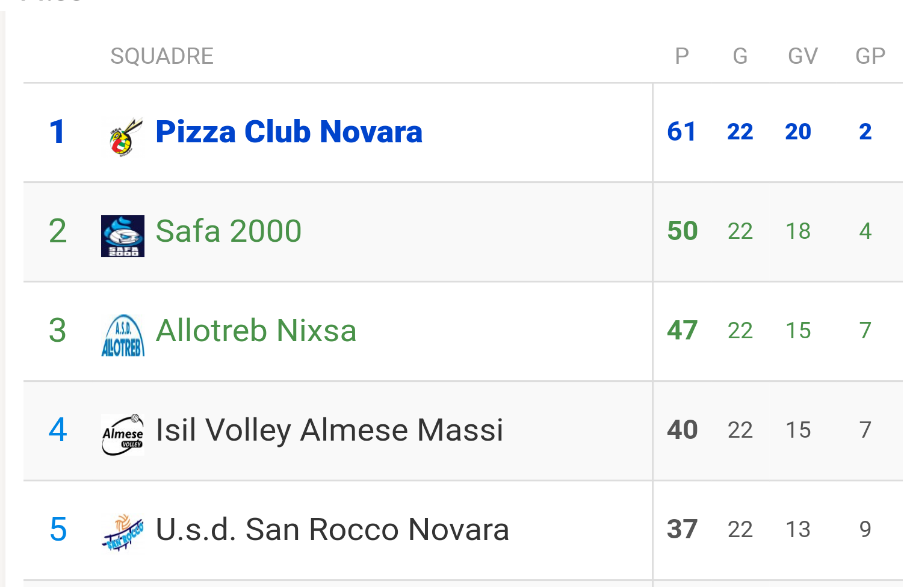The width and height of the screenshot is (903, 587).
Task: Click the G games column header
Action: point(740,56)
